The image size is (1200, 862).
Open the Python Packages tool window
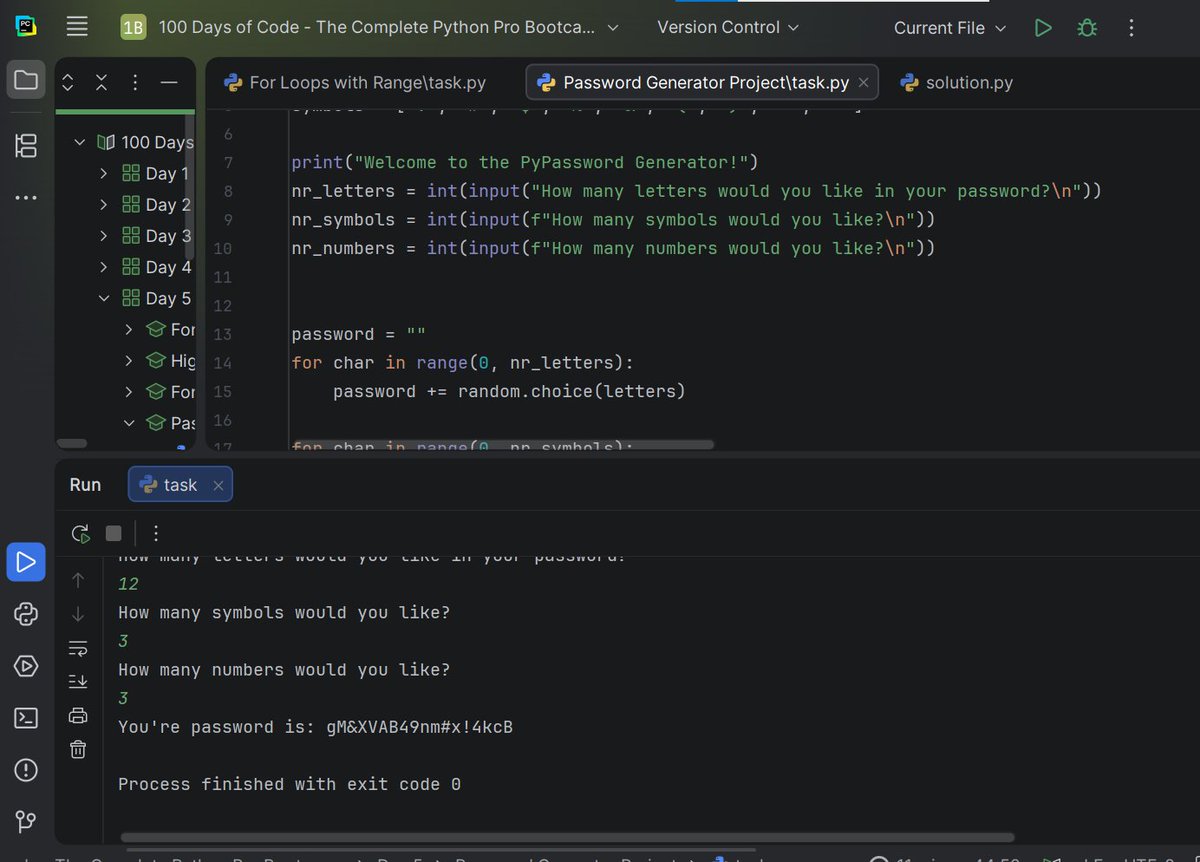click(x=26, y=613)
